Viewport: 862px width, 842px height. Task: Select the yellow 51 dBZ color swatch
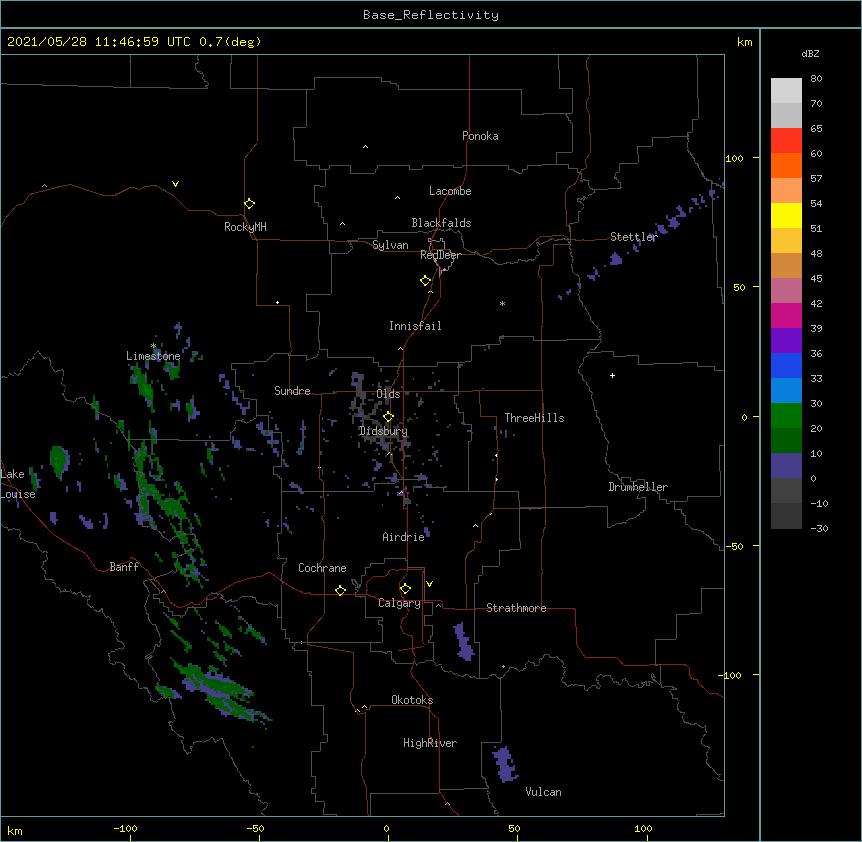[786, 215]
